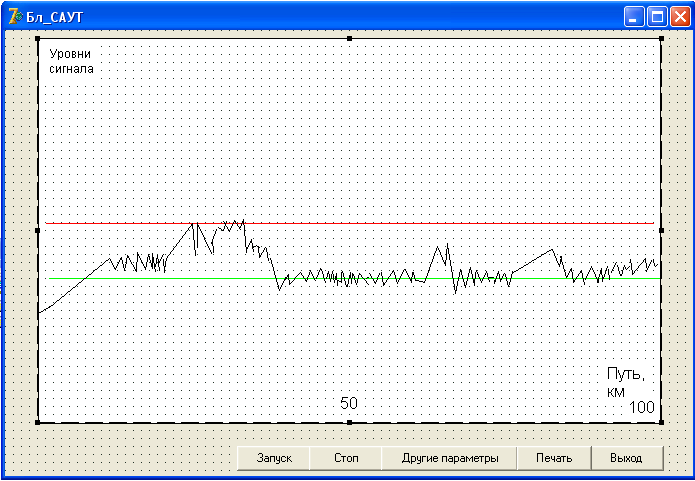695x481 pixels.
Task: Click the Бл_САУТ window title text
Action: tap(55, 18)
